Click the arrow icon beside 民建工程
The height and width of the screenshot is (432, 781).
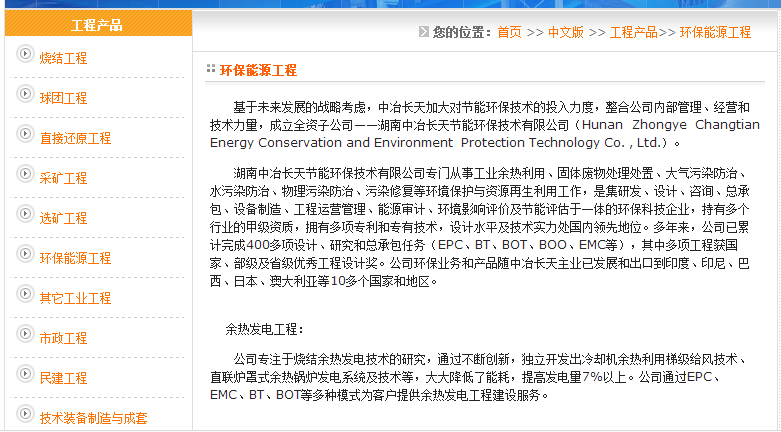(x=25, y=373)
